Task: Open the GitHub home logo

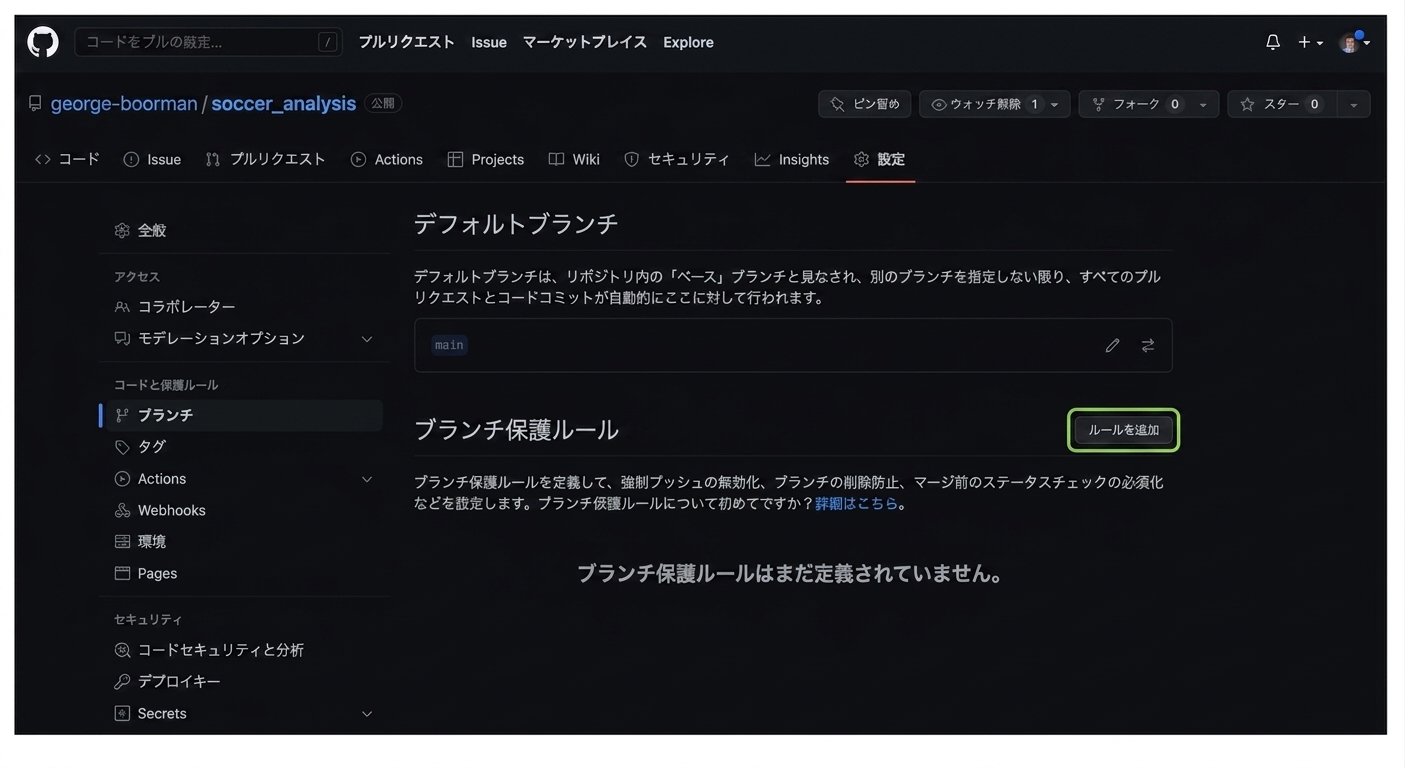Action: 43,42
